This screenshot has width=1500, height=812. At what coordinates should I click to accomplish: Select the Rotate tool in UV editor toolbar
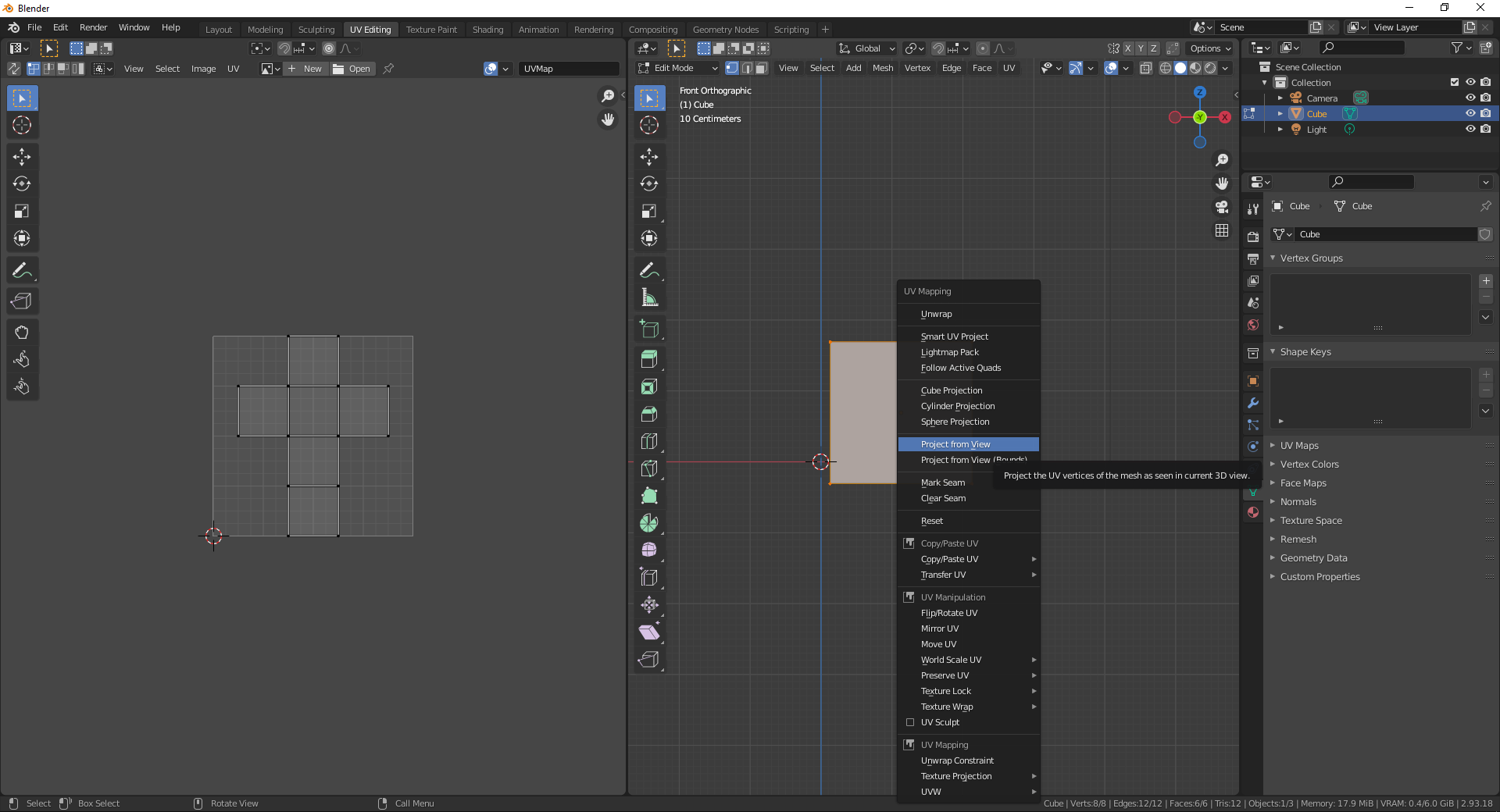click(x=22, y=184)
